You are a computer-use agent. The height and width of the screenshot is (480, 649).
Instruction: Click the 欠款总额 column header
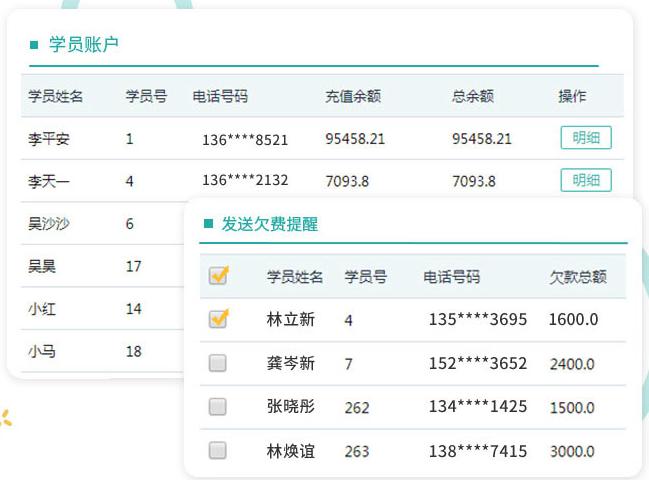pos(577,277)
